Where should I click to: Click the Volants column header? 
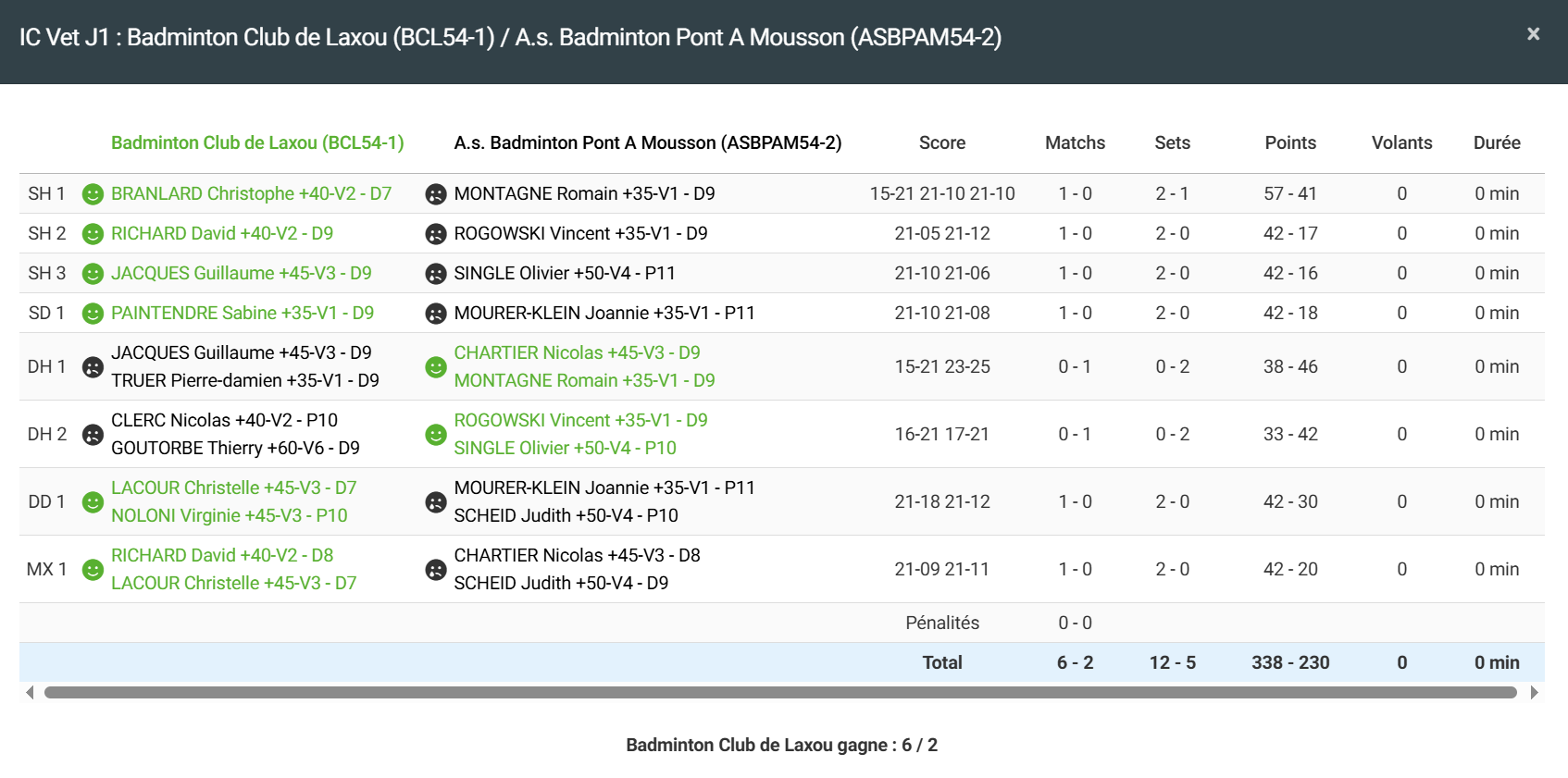[x=1401, y=142]
